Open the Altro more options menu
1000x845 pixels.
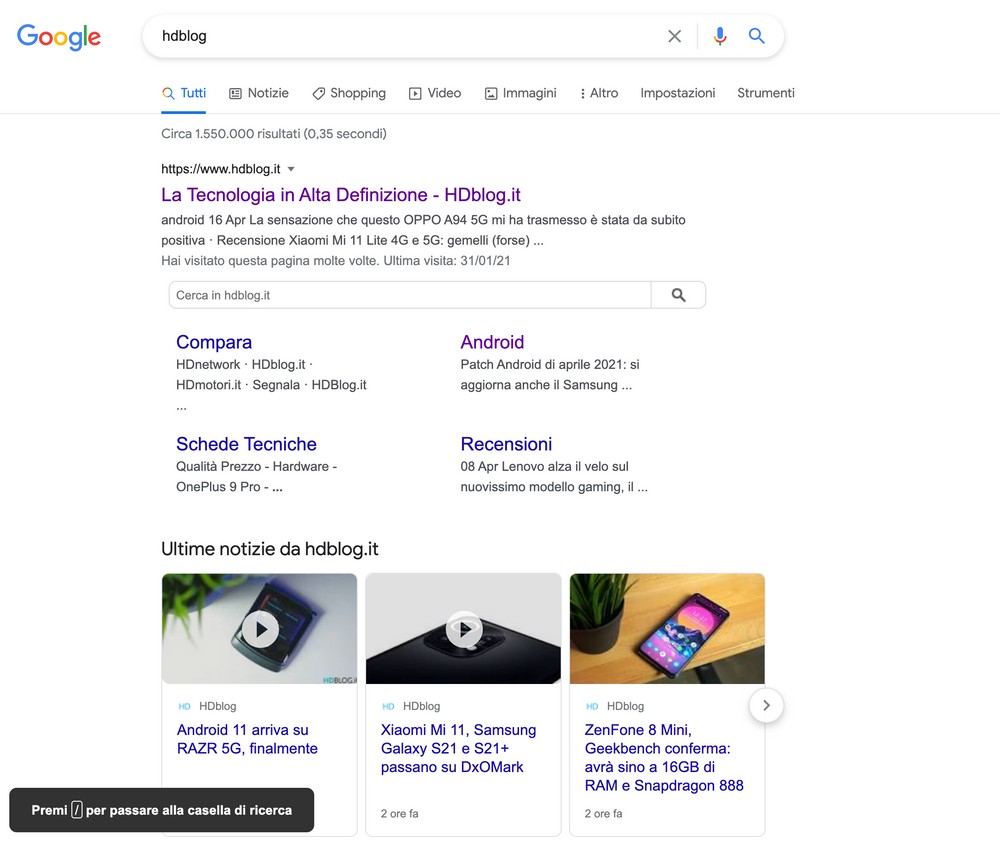[x=598, y=93]
